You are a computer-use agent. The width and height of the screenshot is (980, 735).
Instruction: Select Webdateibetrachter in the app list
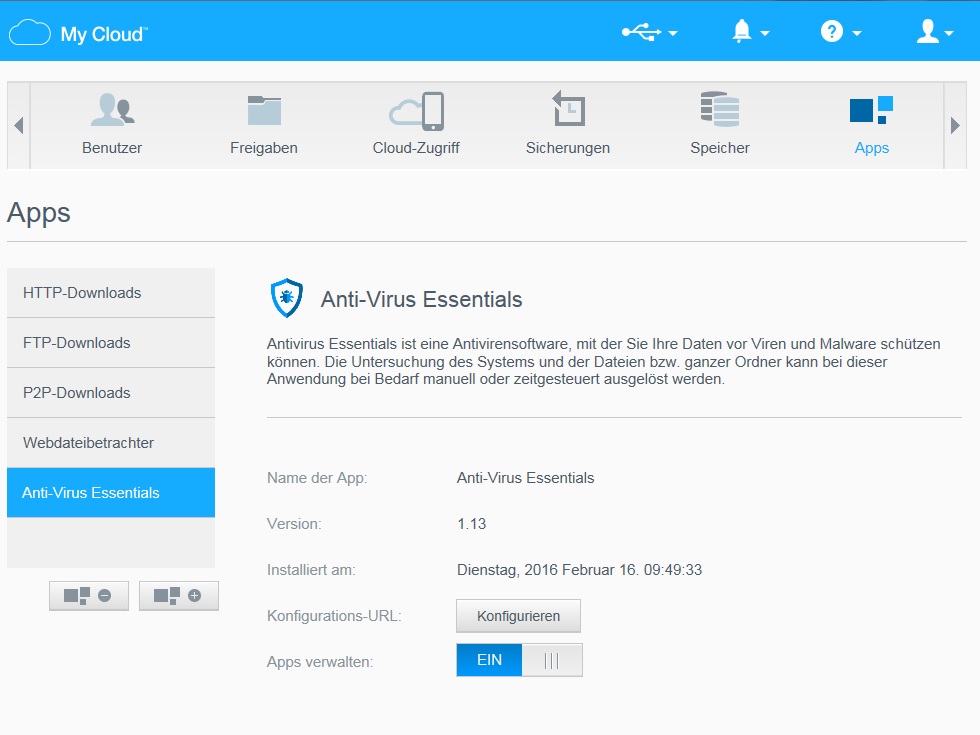[x=111, y=443]
